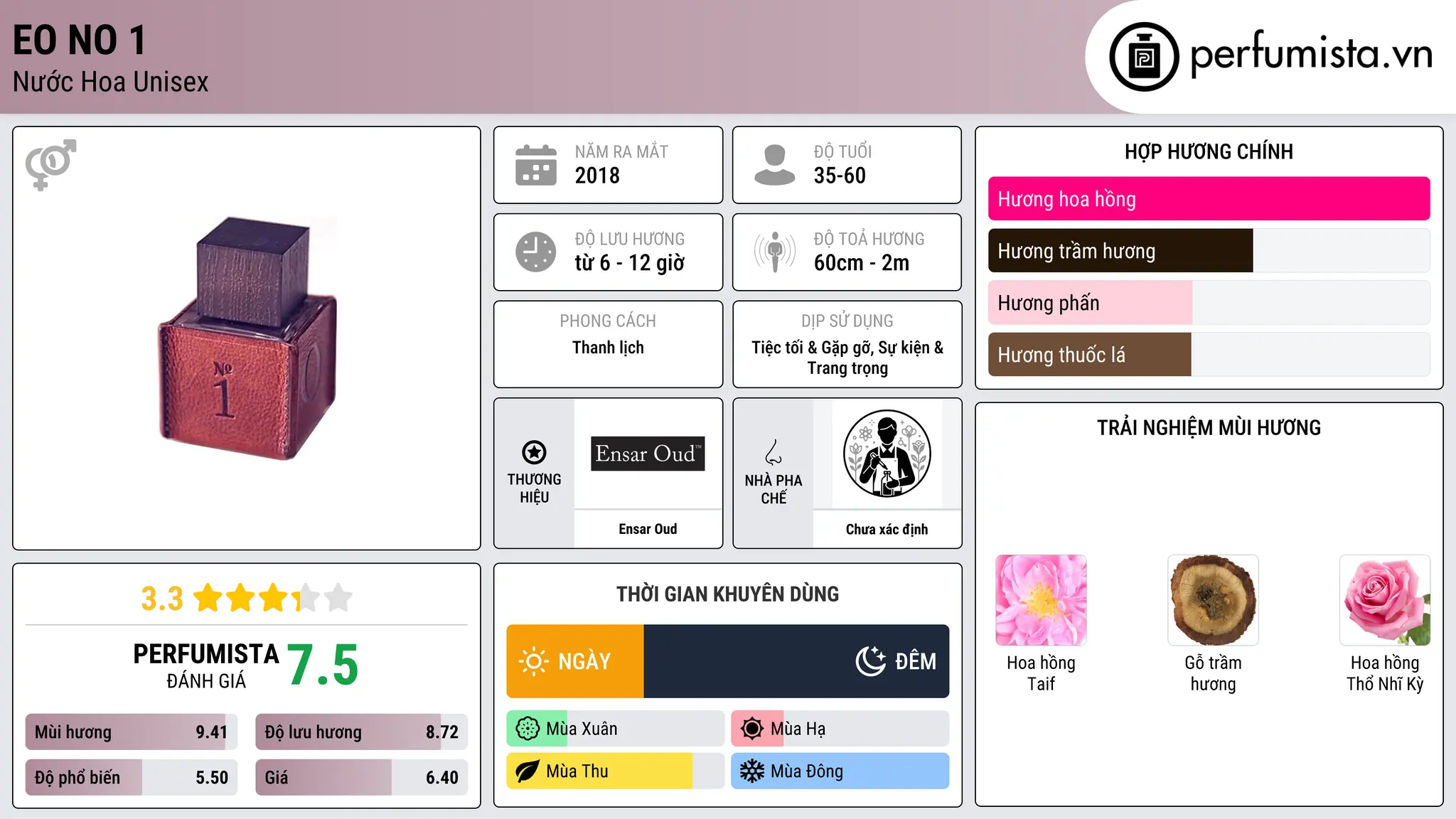Click the longevity value từ 6 - 12 giờ

[x=630, y=263]
